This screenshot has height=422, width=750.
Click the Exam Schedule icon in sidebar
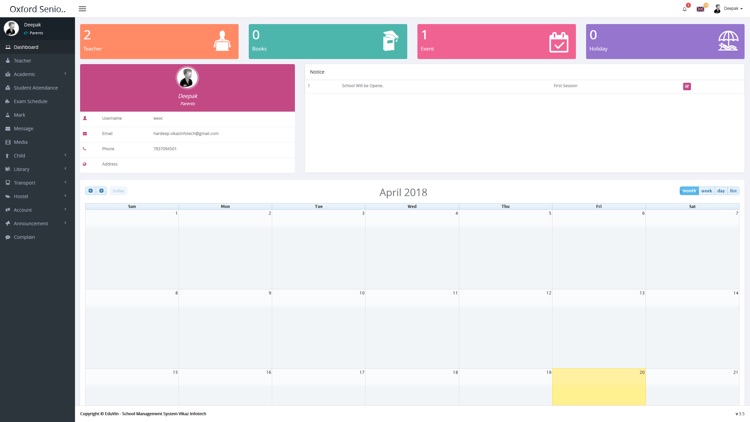(8, 101)
